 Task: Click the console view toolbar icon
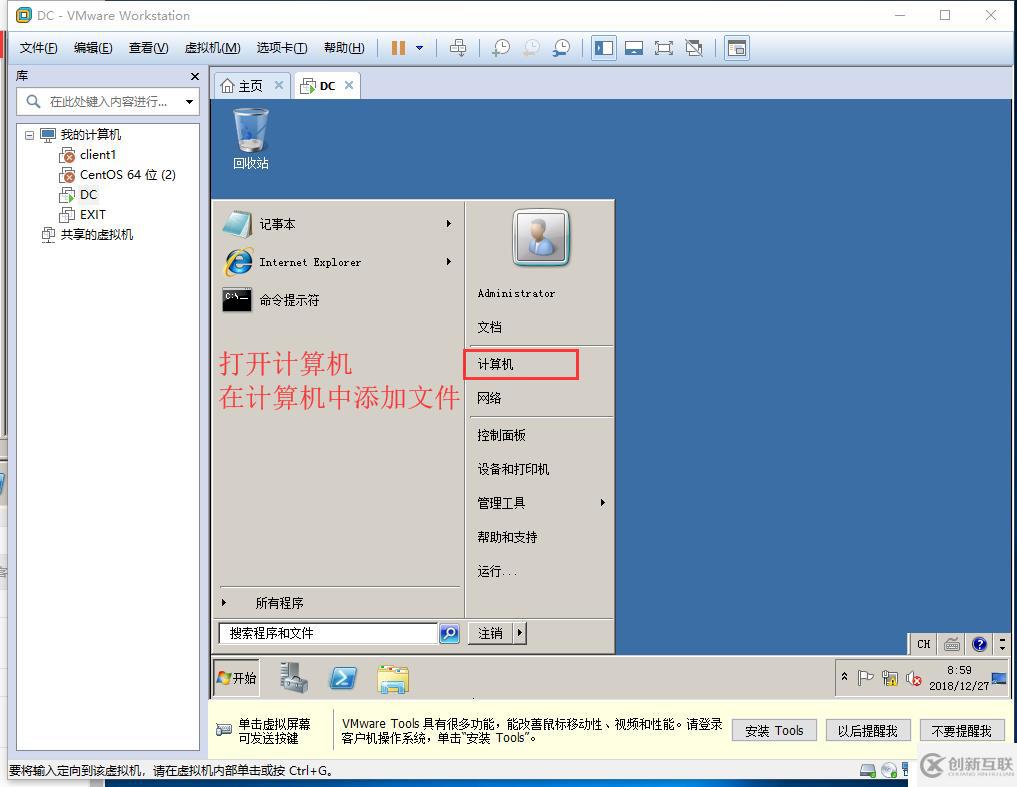tap(737, 48)
